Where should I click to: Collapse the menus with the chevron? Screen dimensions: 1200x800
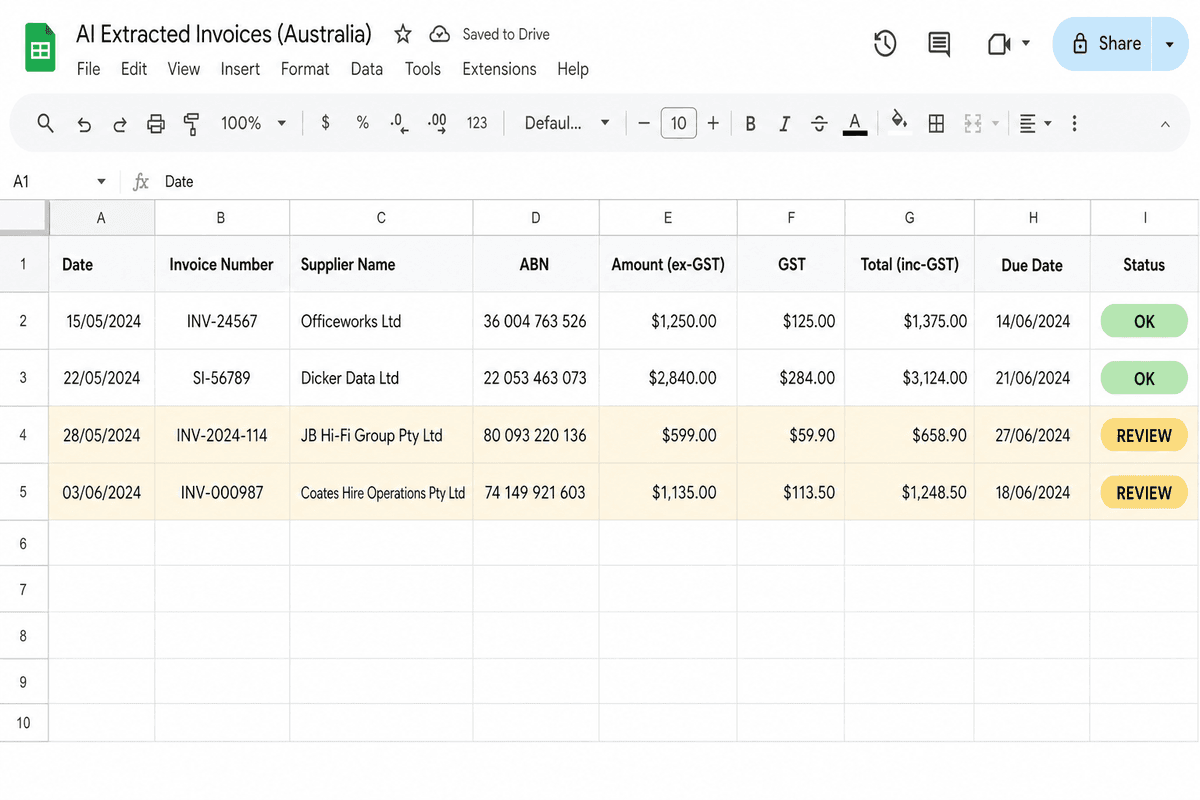1165,124
